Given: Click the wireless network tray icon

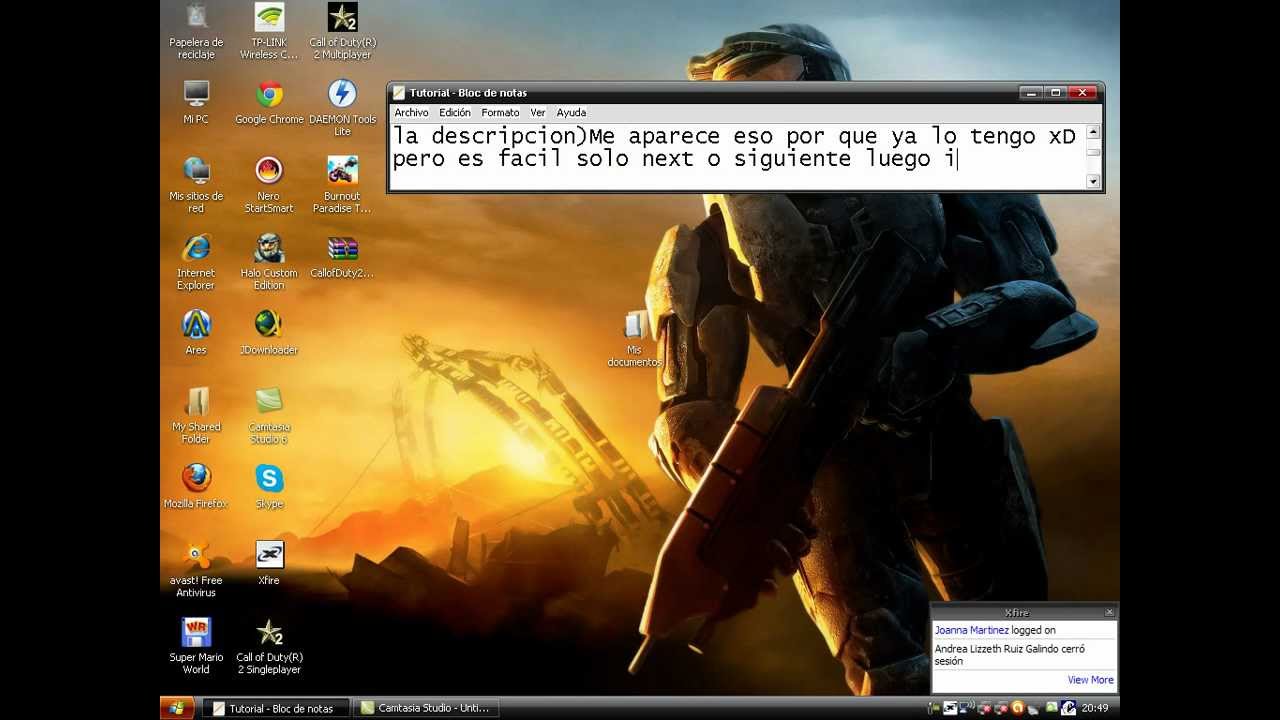Looking at the screenshot, I should tap(967, 708).
